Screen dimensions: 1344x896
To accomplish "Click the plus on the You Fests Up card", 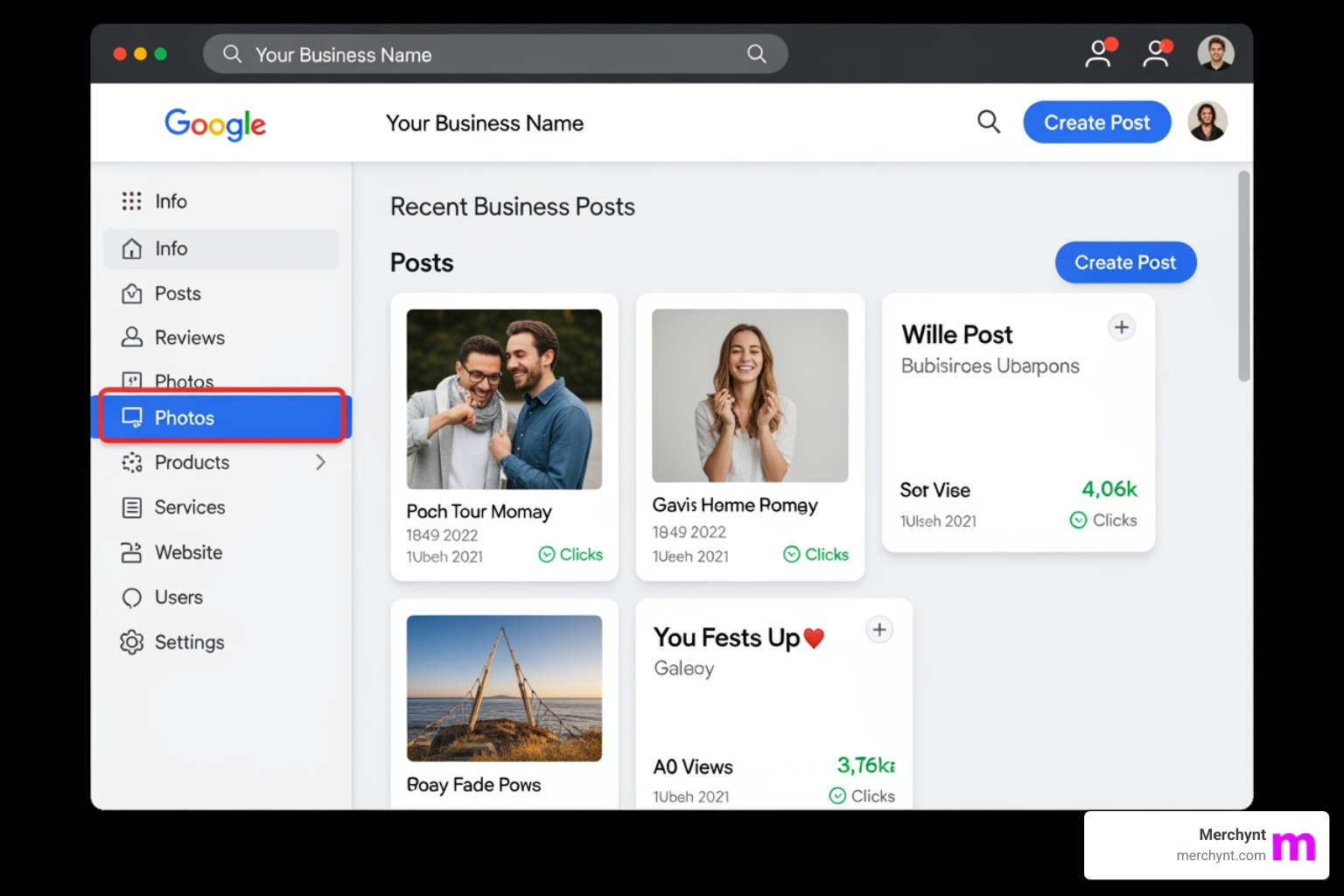I will coord(878,629).
